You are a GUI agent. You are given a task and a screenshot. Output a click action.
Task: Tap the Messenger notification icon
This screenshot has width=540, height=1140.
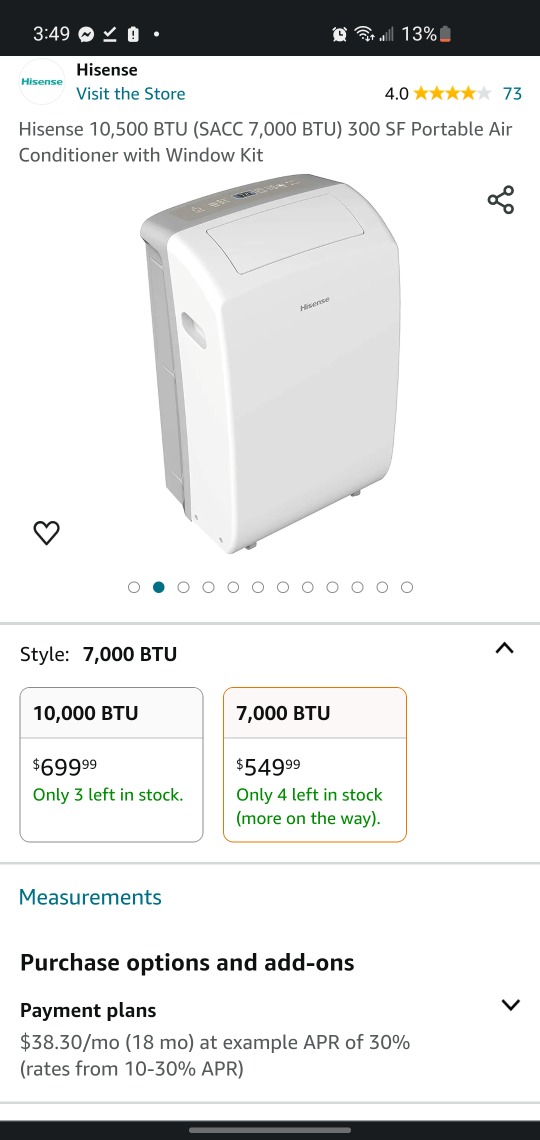[x=86, y=34]
